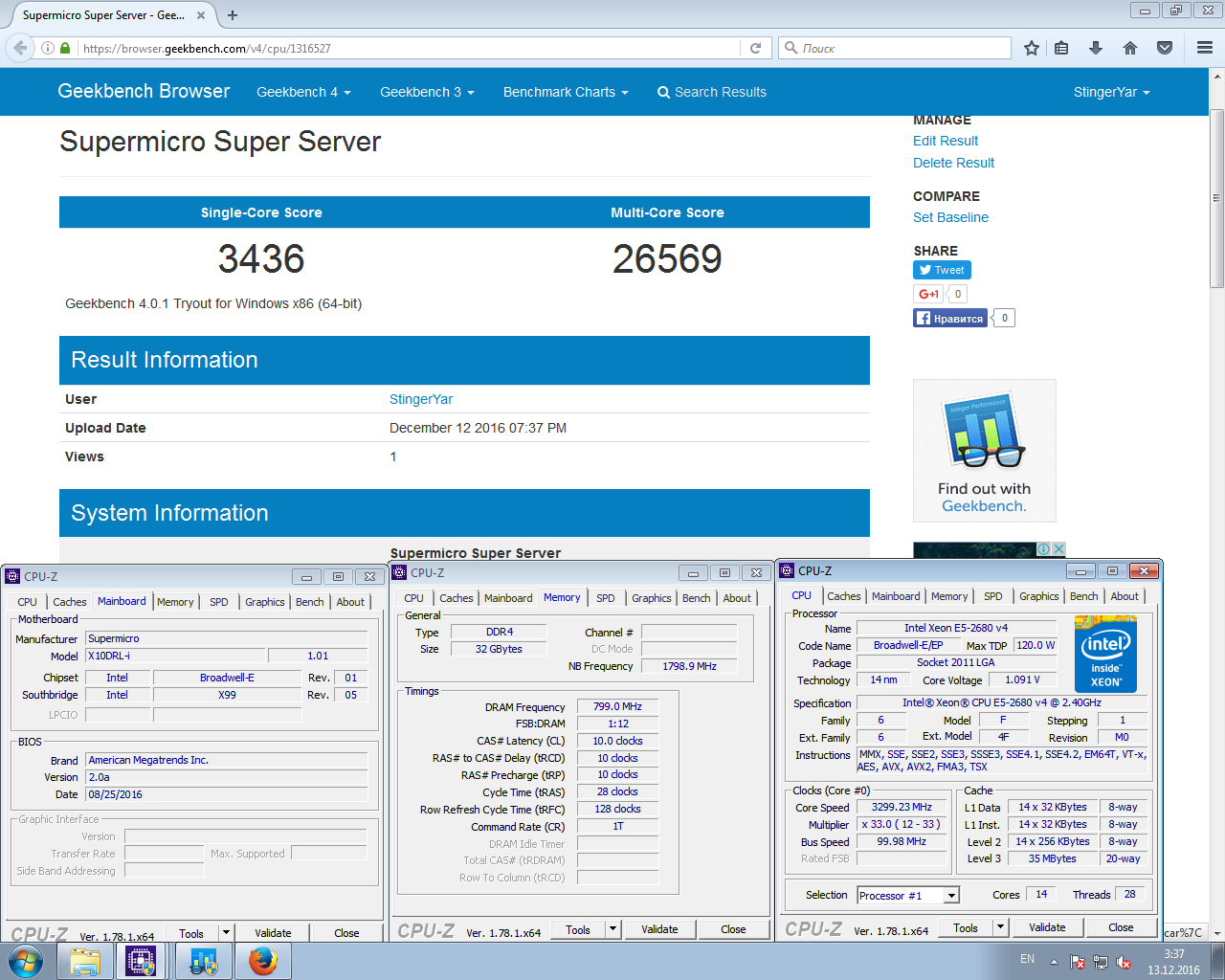Open the Geekbench 3 dropdown menu
The width and height of the screenshot is (1225, 980).
[427, 92]
